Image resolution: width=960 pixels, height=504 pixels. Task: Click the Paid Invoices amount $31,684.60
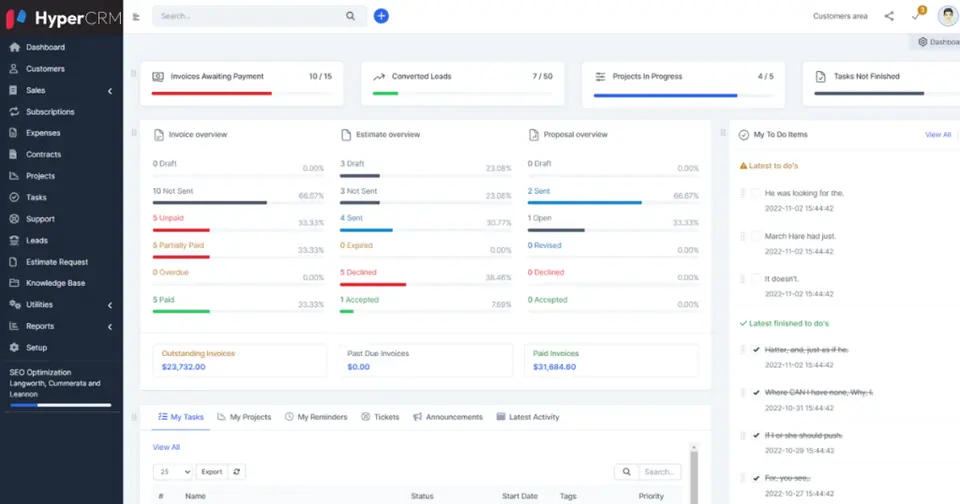tap(554, 367)
